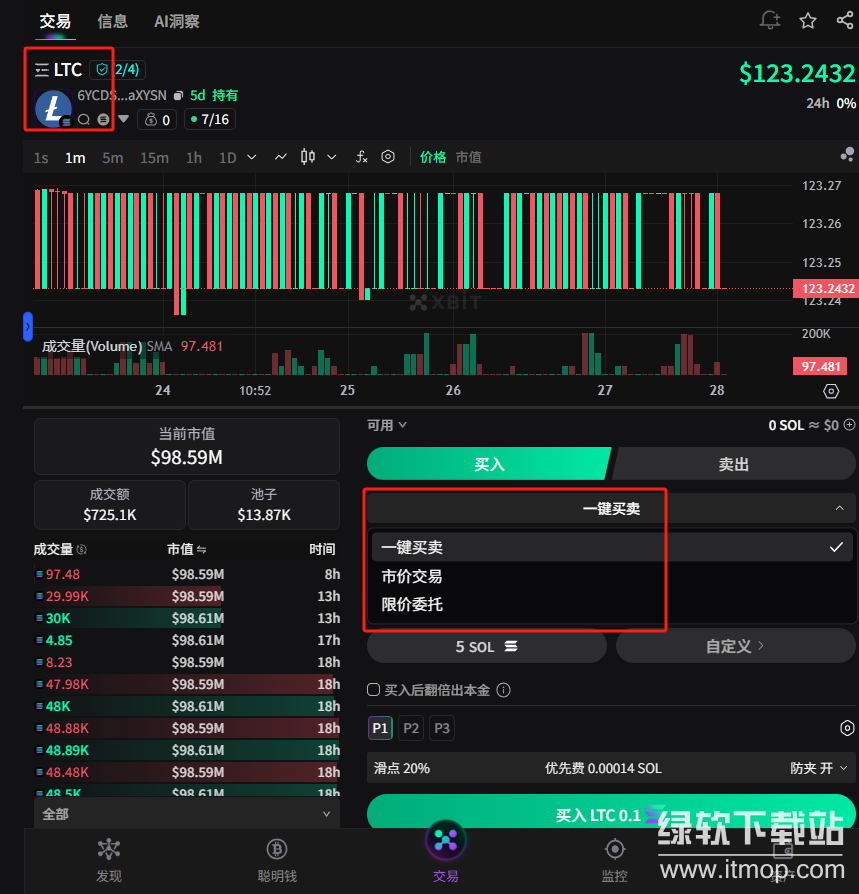Open chart settings hexagon icon in toolbar
Image resolution: width=859 pixels, height=894 pixels.
pyautogui.click(x=388, y=157)
